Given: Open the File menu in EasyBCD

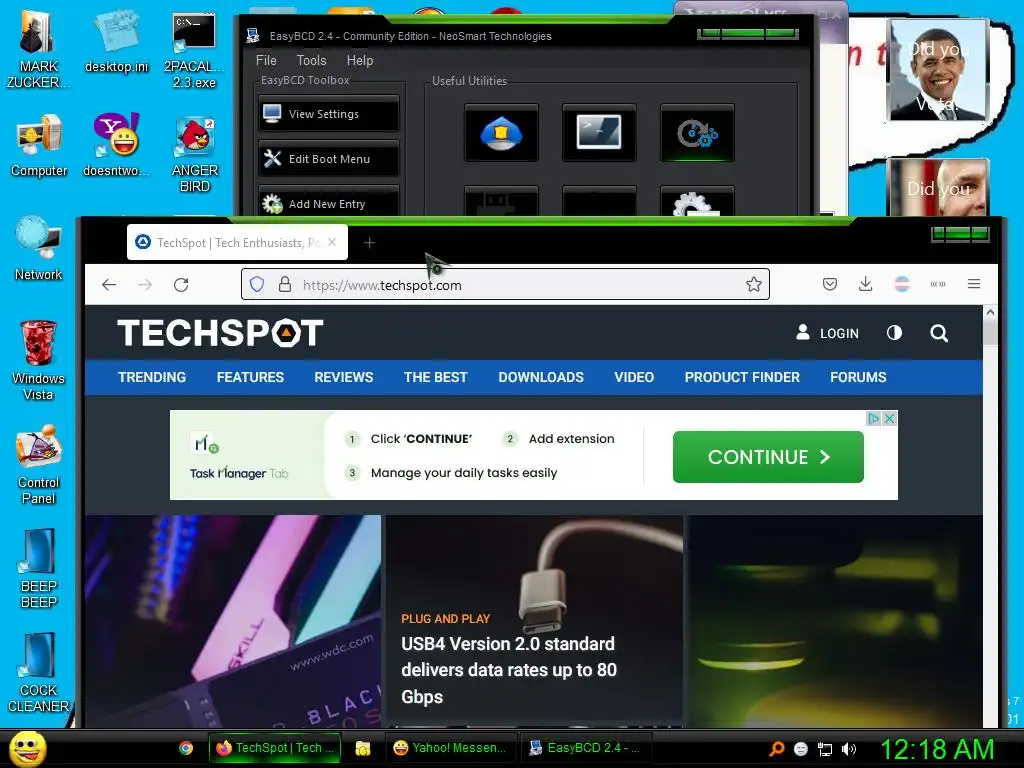Looking at the screenshot, I should (266, 60).
